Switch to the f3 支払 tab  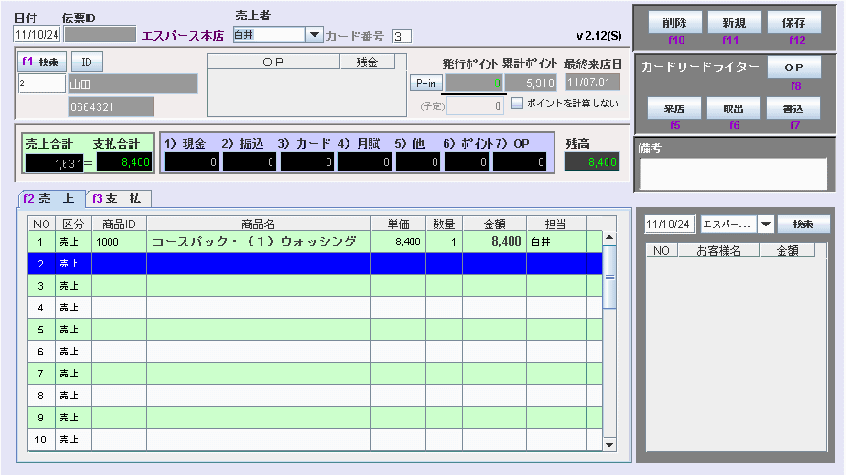click(x=116, y=198)
